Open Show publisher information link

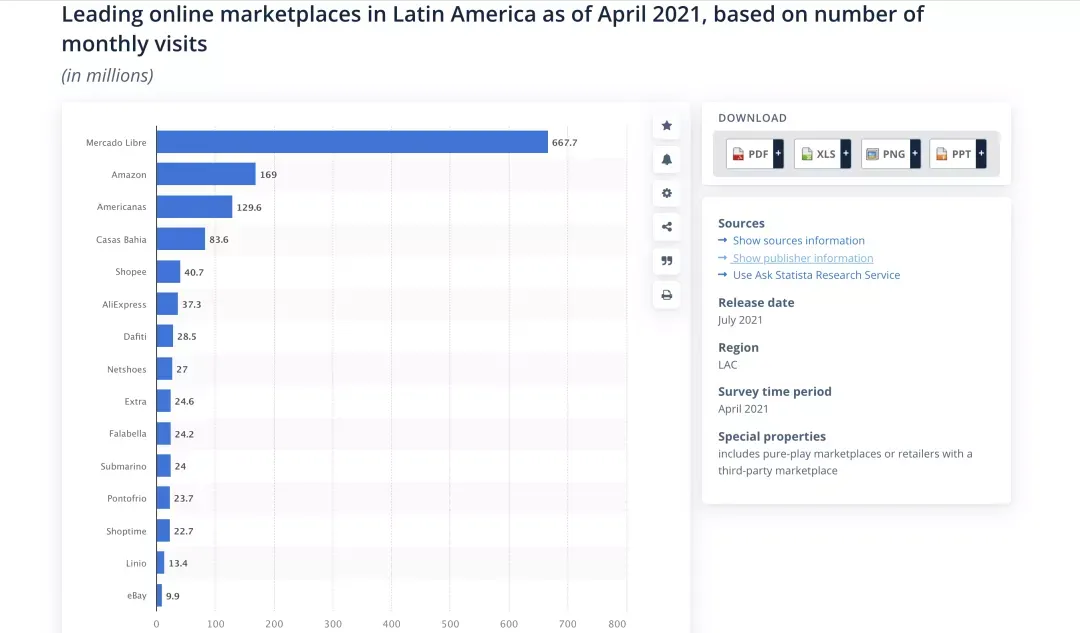click(x=803, y=258)
